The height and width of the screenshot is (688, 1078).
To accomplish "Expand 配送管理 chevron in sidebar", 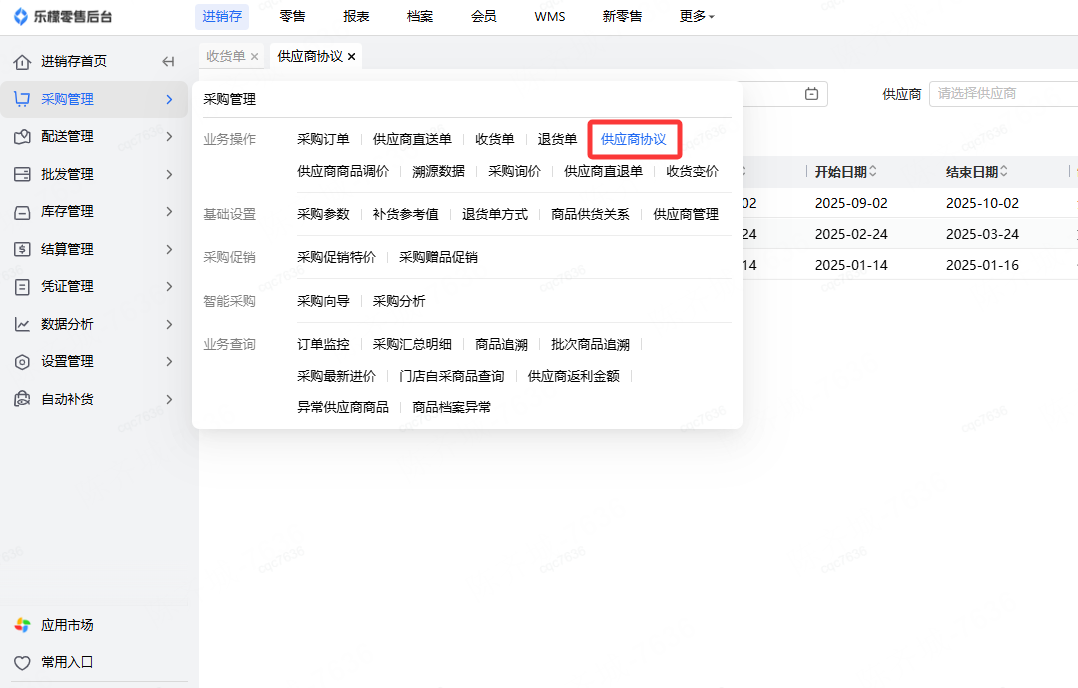I will pos(169,137).
